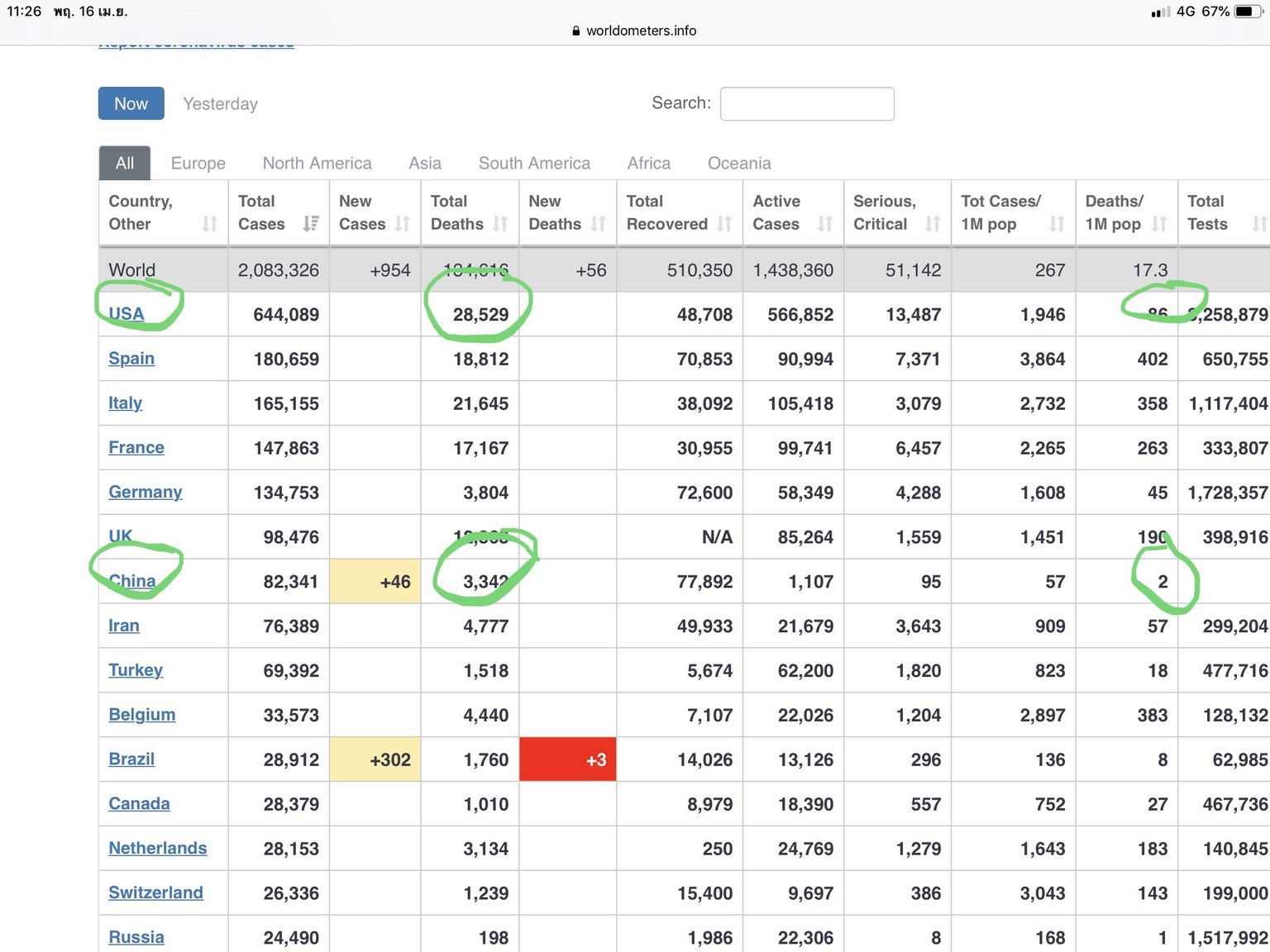Switch to the Asia tab

click(x=425, y=163)
